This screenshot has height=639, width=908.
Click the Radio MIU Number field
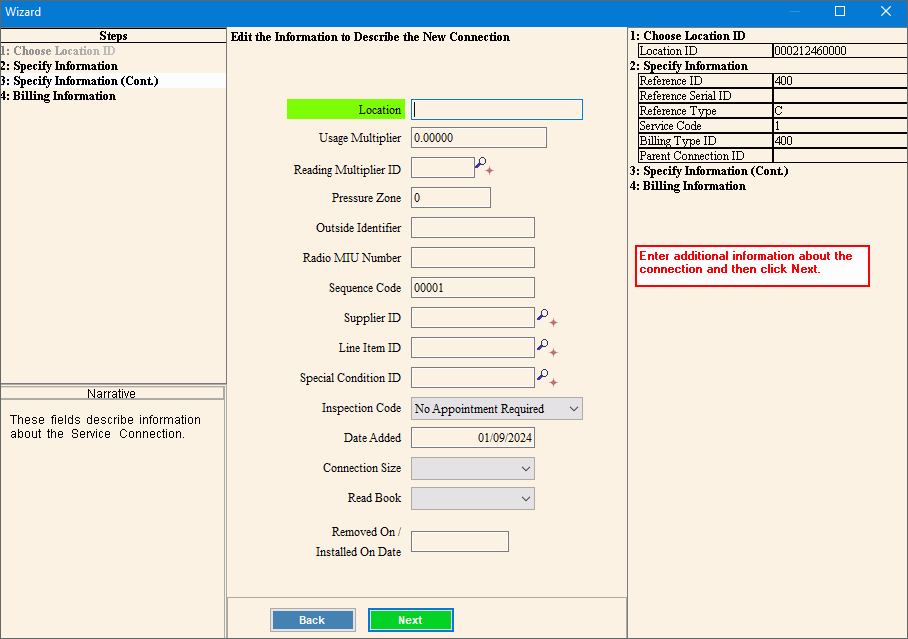pyautogui.click(x=472, y=258)
